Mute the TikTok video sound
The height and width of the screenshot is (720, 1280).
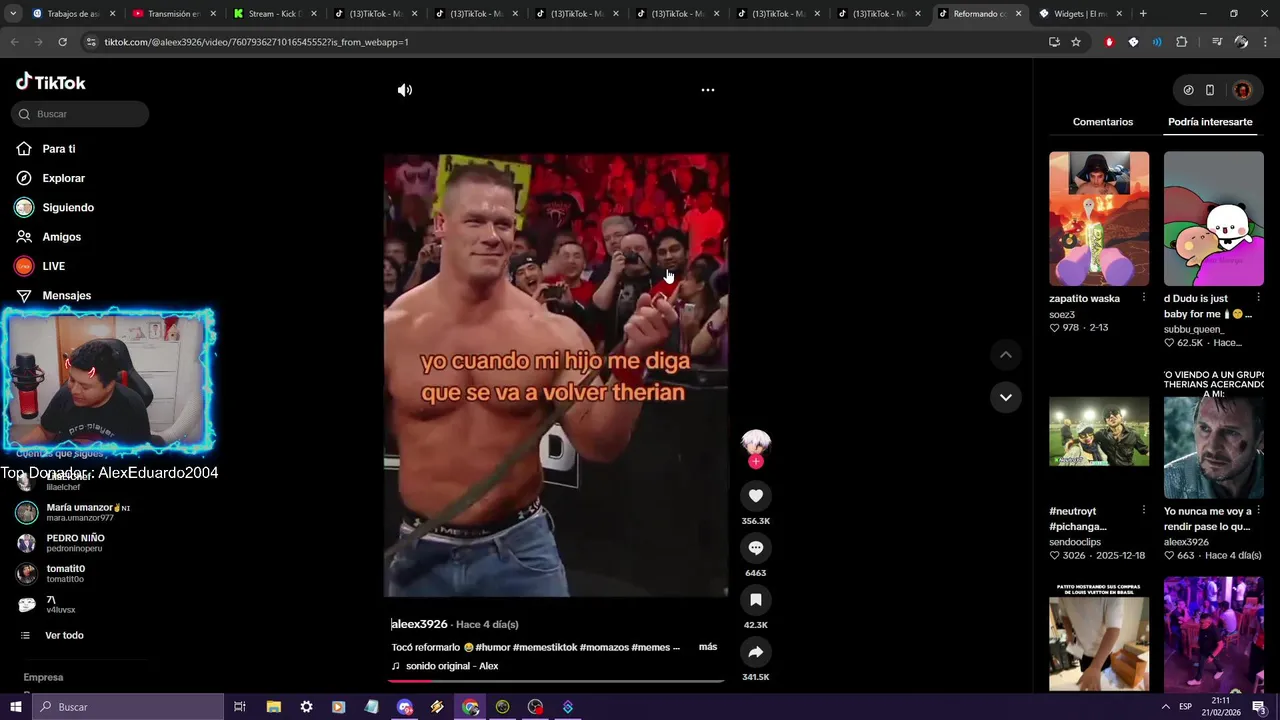tap(405, 90)
